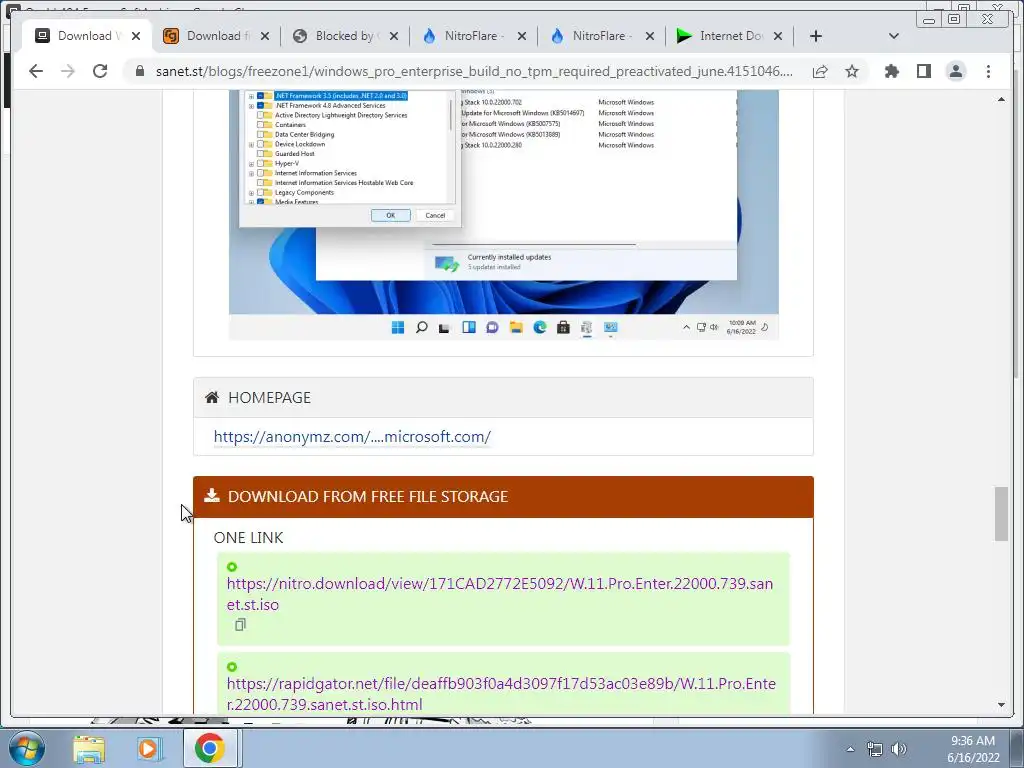1024x768 pixels.
Task: Open a new tab
Action: [x=816, y=37]
